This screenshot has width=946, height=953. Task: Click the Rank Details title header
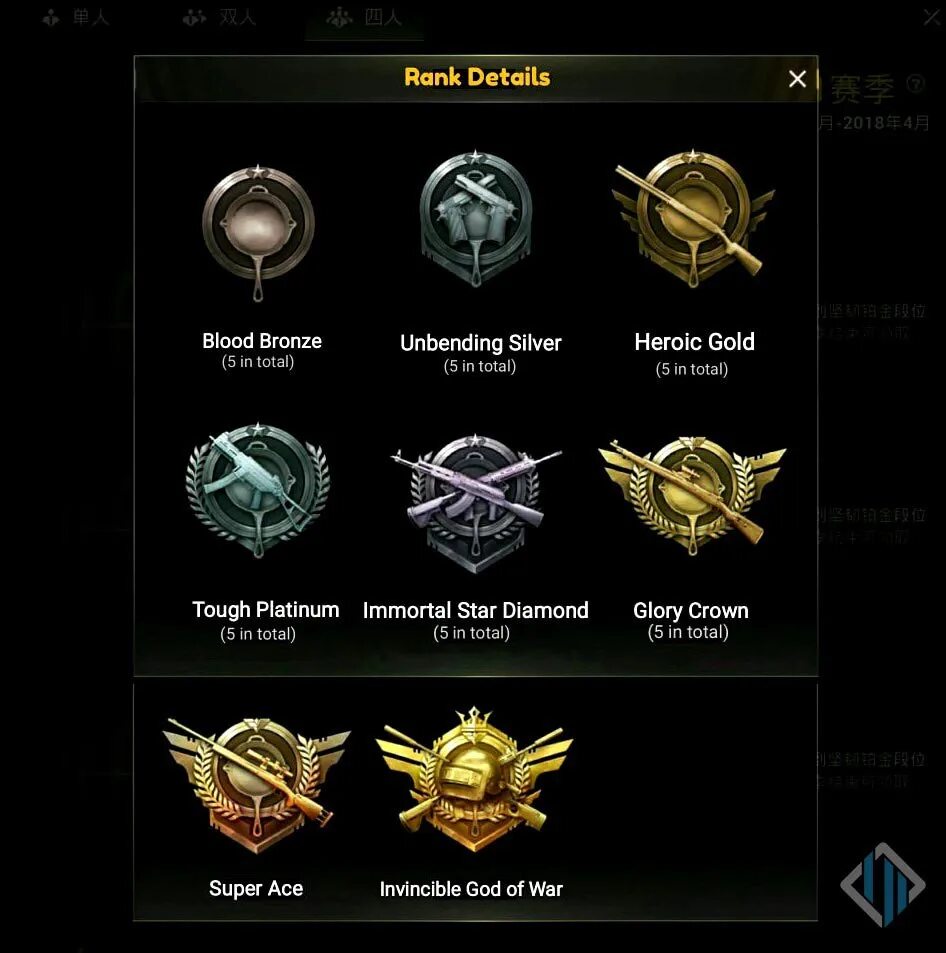477,77
